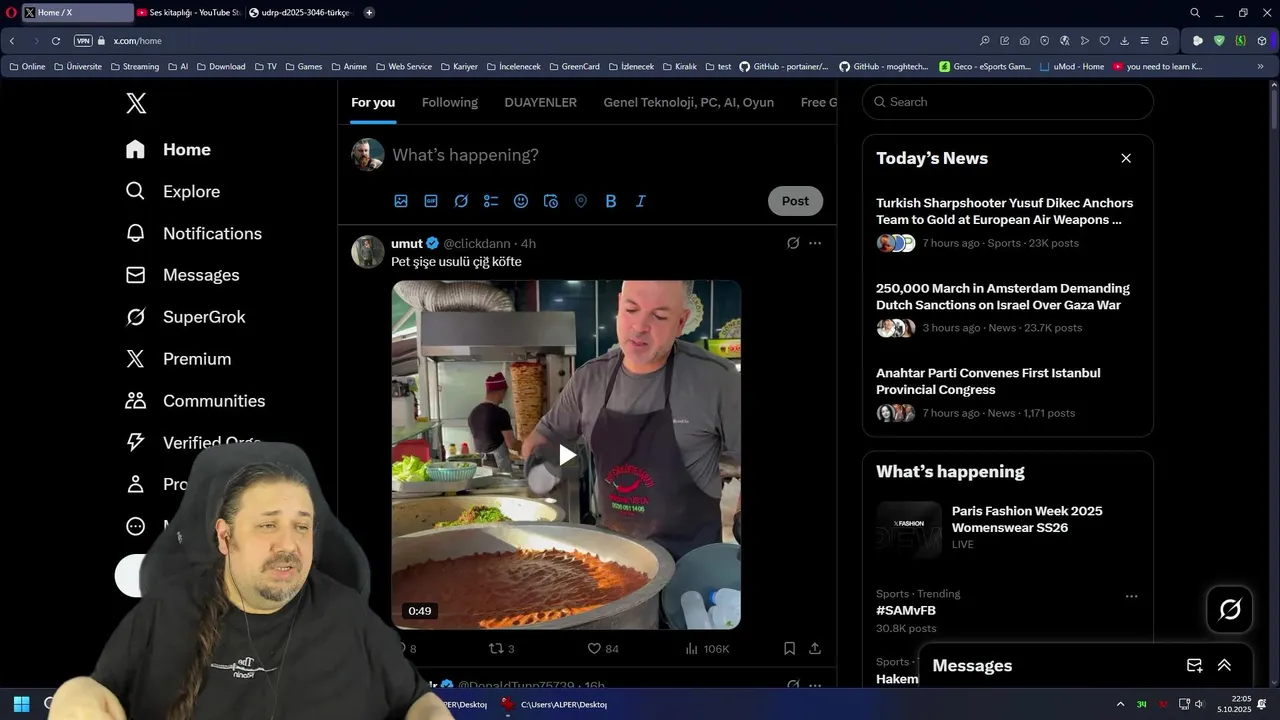Share umut's post
Viewport: 1280px width, 720px height.
[815, 648]
